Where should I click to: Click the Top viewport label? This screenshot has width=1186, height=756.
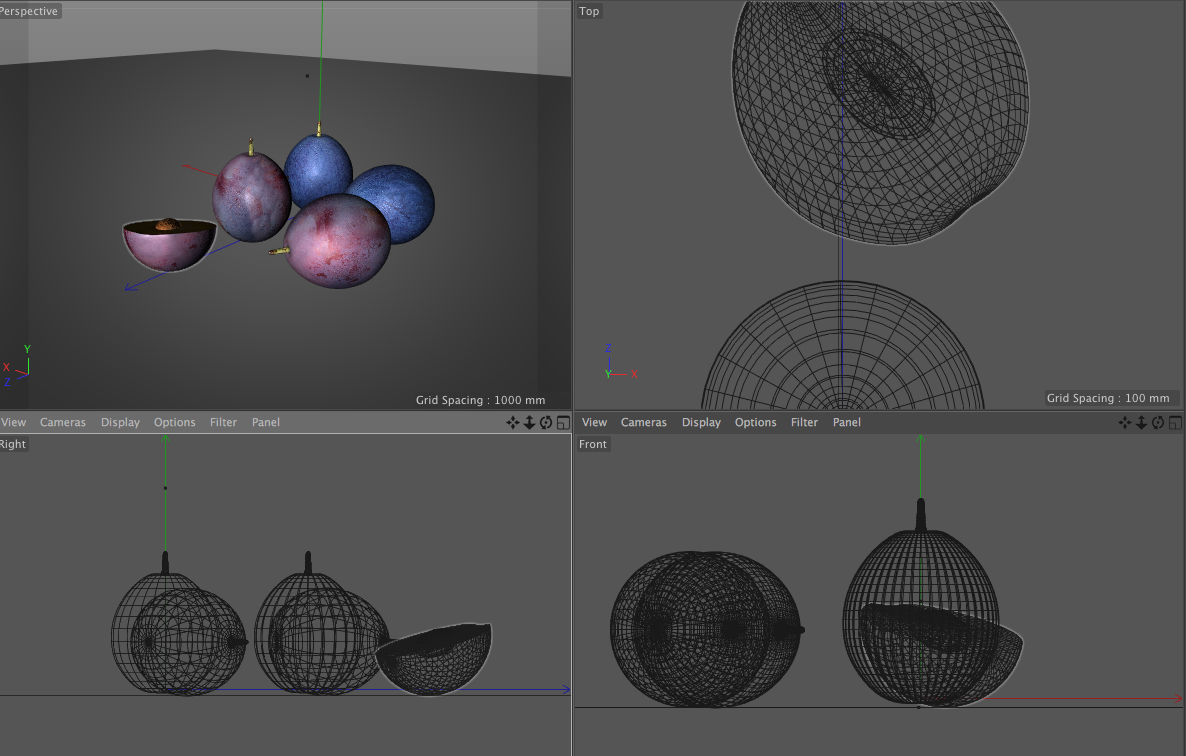point(589,11)
